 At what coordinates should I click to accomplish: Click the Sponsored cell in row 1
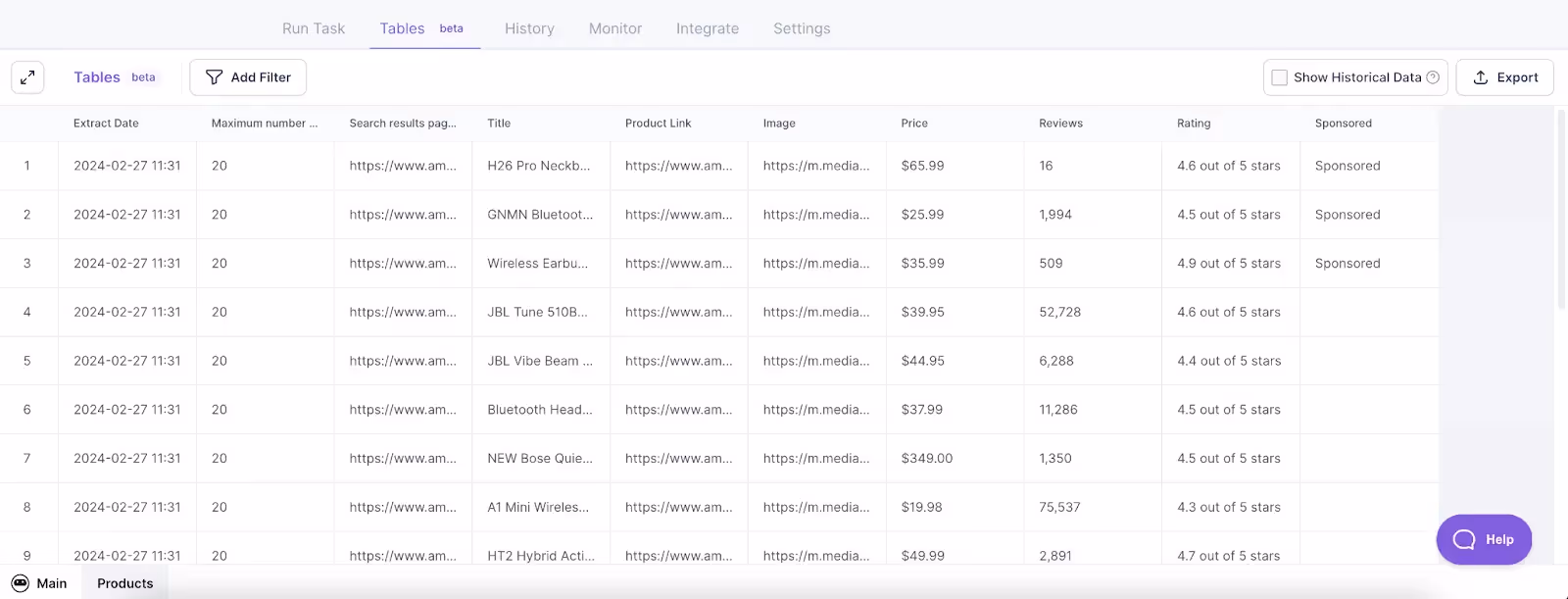click(1369, 166)
